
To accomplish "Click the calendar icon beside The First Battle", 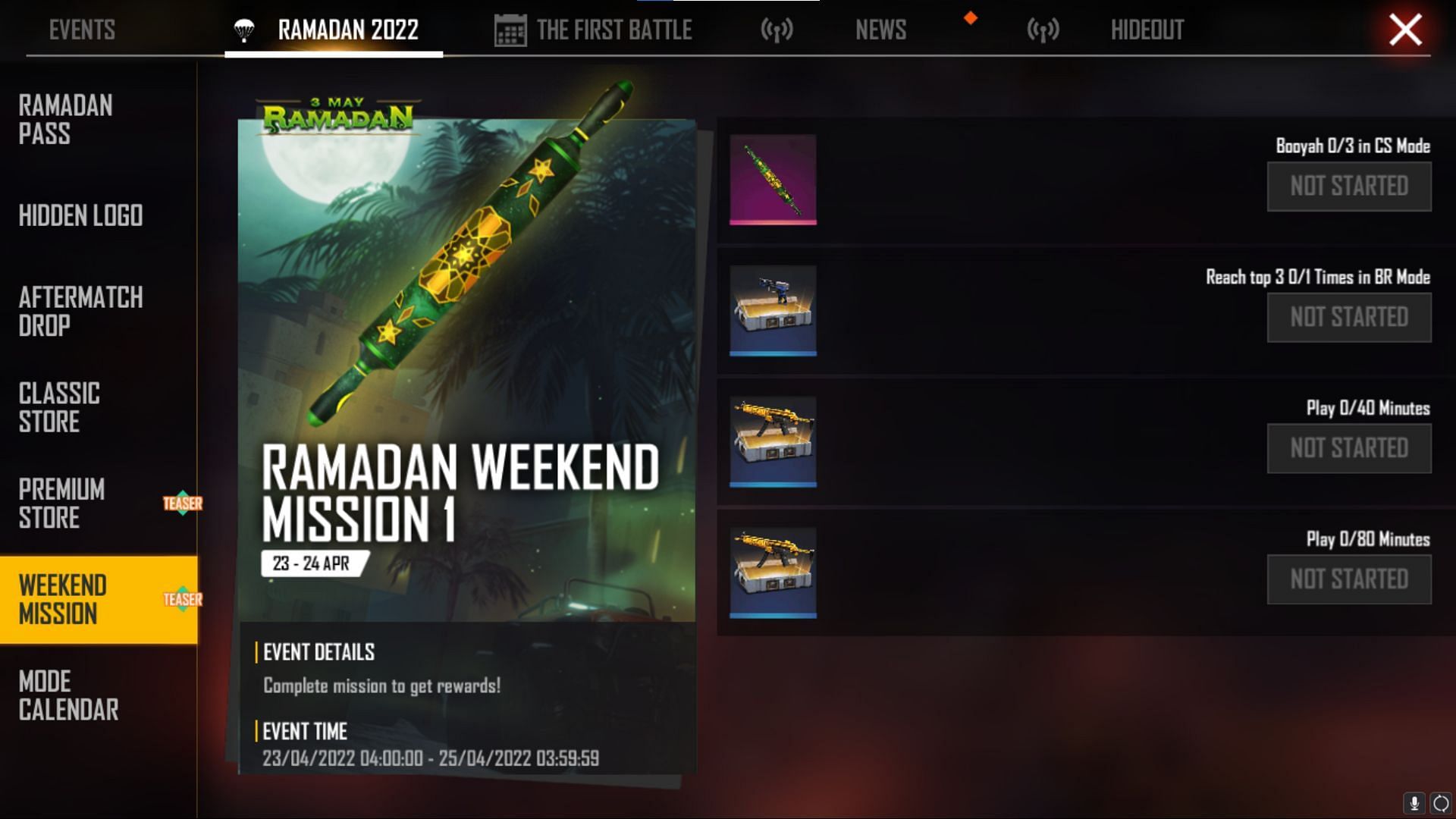I will (510, 30).
